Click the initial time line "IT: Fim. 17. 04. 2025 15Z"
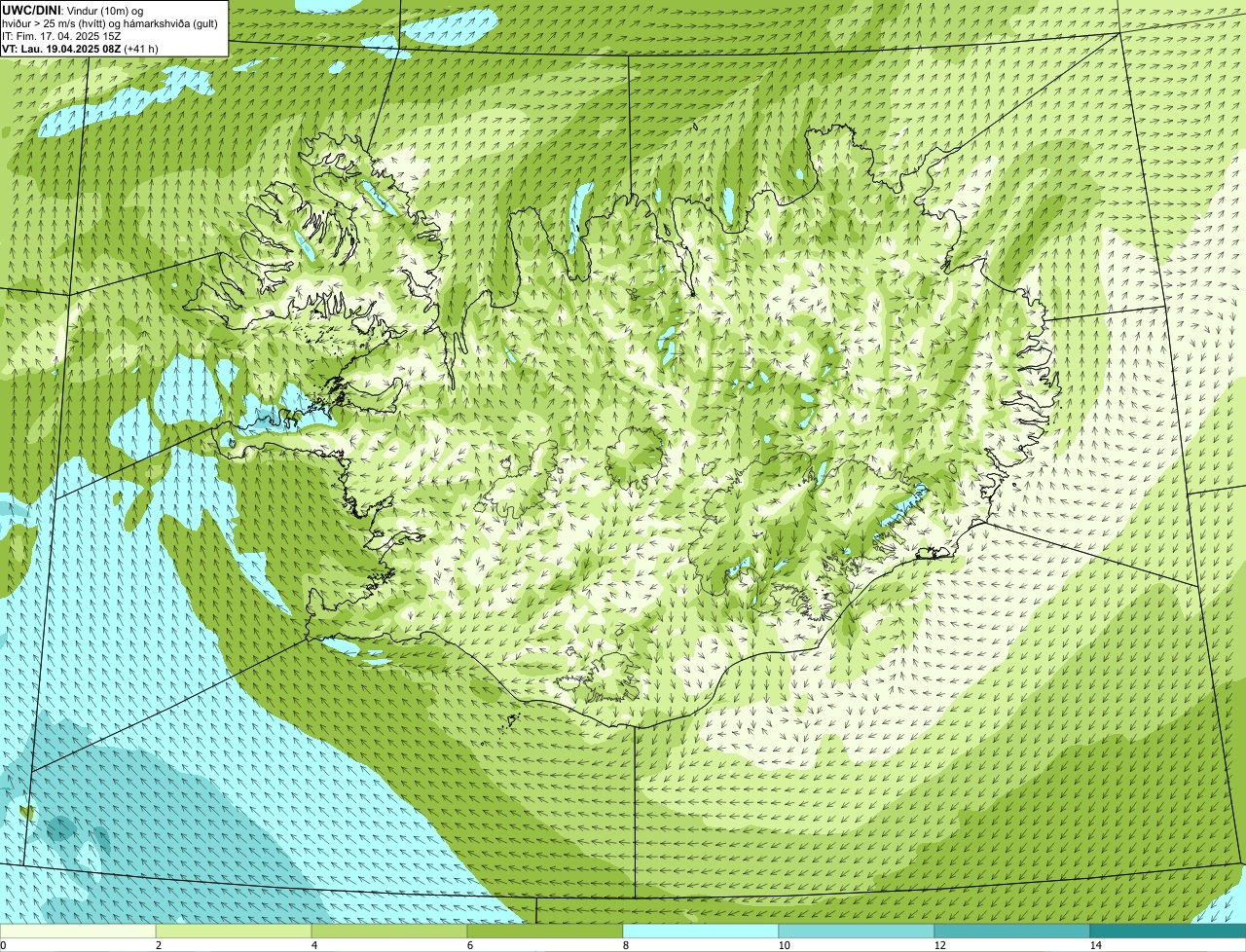The image size is (1246, 952). pos(62,36)
